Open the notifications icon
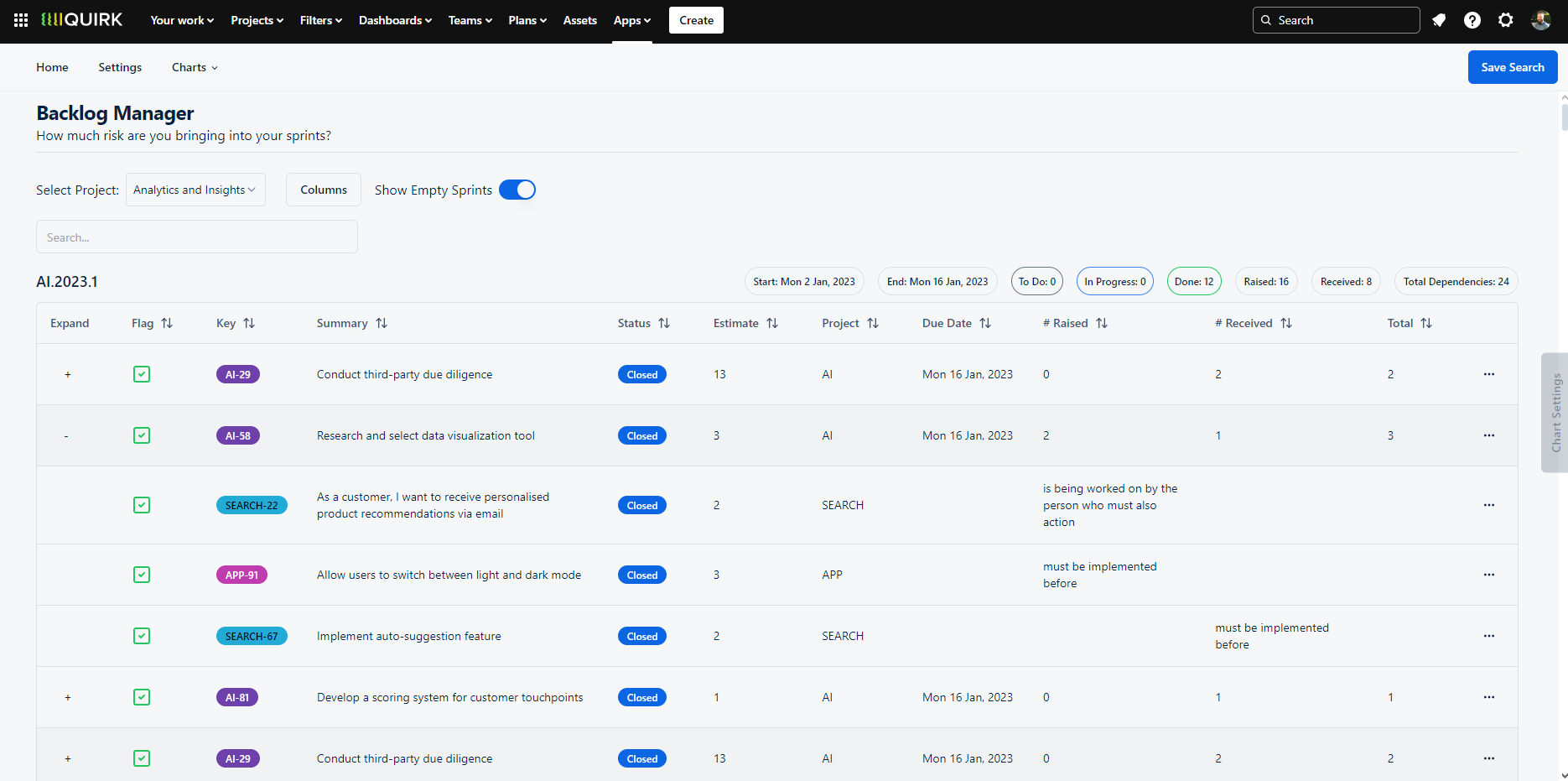Viewport: 1568px width, 781px height. [x=1439, y=20]
